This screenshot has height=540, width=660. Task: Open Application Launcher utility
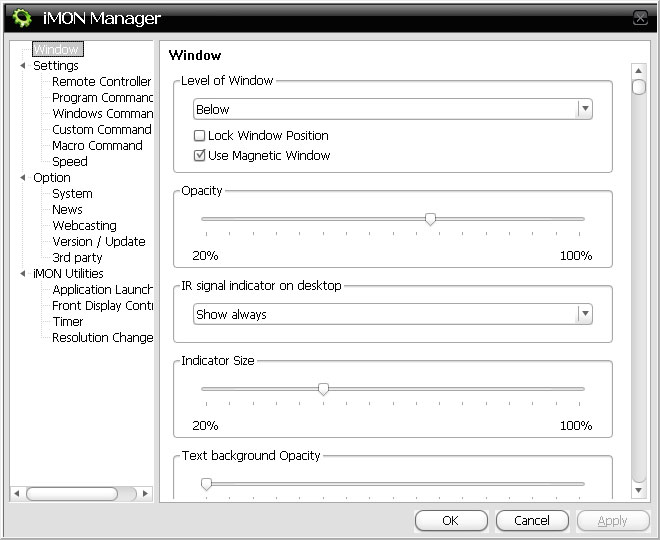102,290
